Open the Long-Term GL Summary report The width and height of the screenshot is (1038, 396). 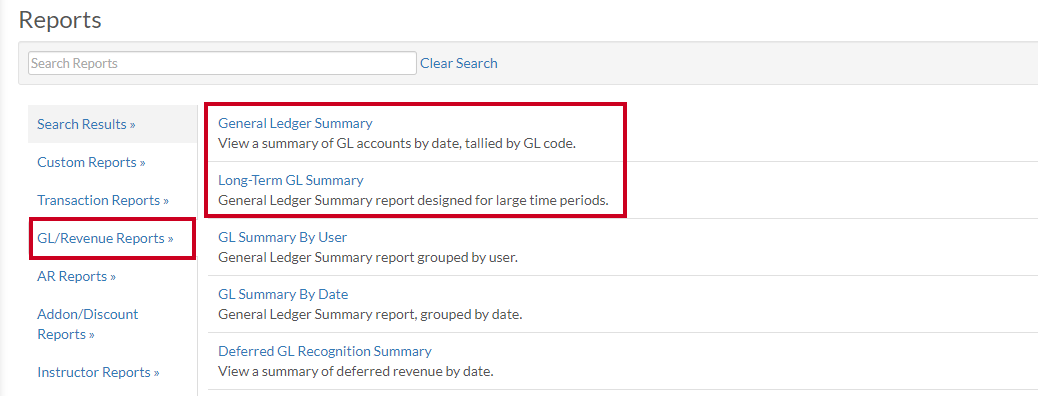coord(291,180)
